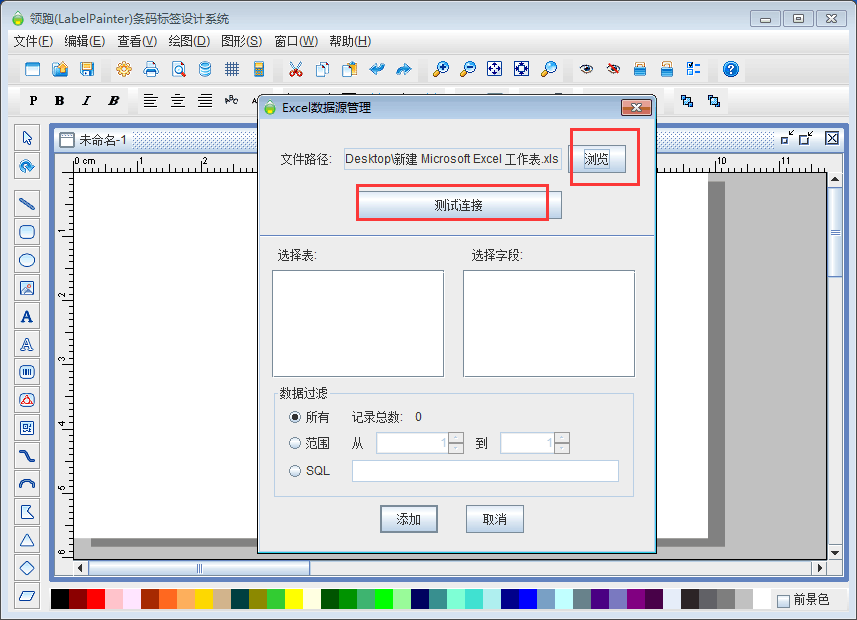Click the zoom out magnifier icon
The image size is (857, 620).
point(468,69)
